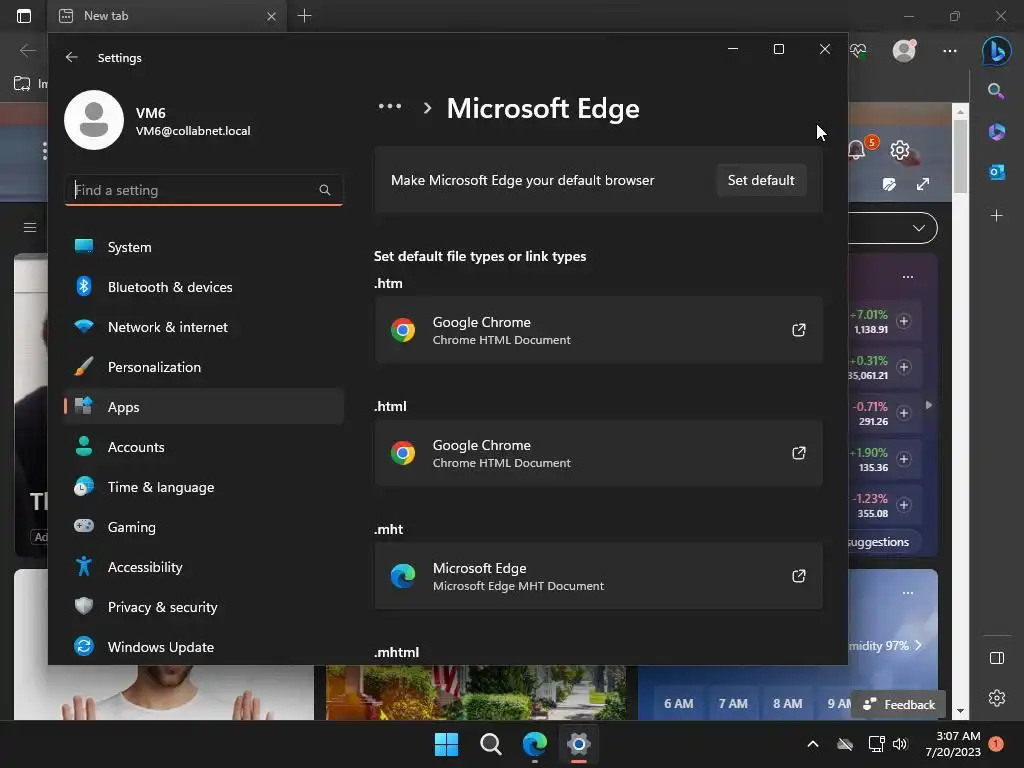Viewport: 1024px width, 768px height.
Task: Click Microsoft Edge taskbar icon
Action: [534, 744]
